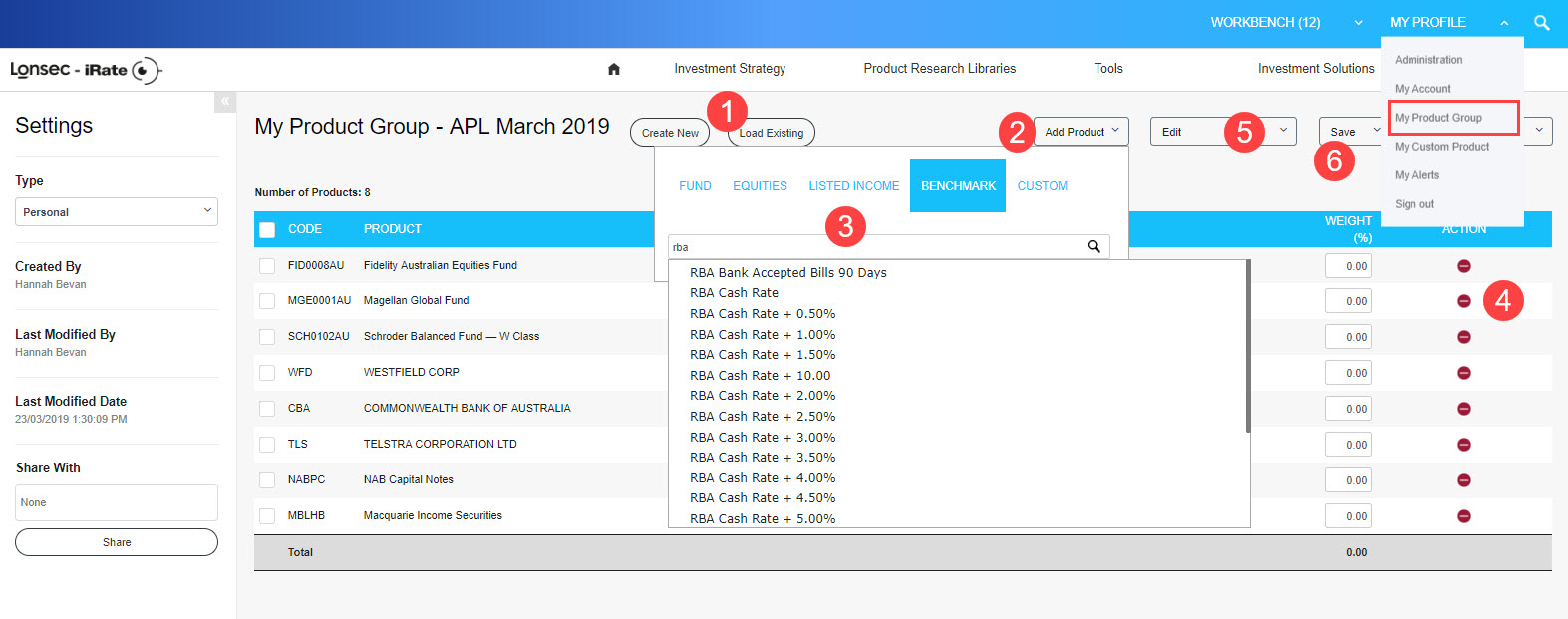1568x619 pixels.
Task: Select RBA Cash Rate + 10.00
Action: point(761,376)
